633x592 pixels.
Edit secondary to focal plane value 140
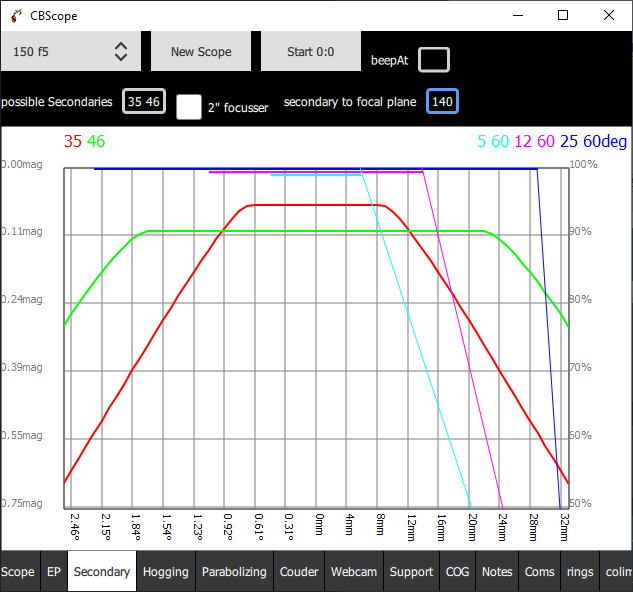(x=442, y=101)
